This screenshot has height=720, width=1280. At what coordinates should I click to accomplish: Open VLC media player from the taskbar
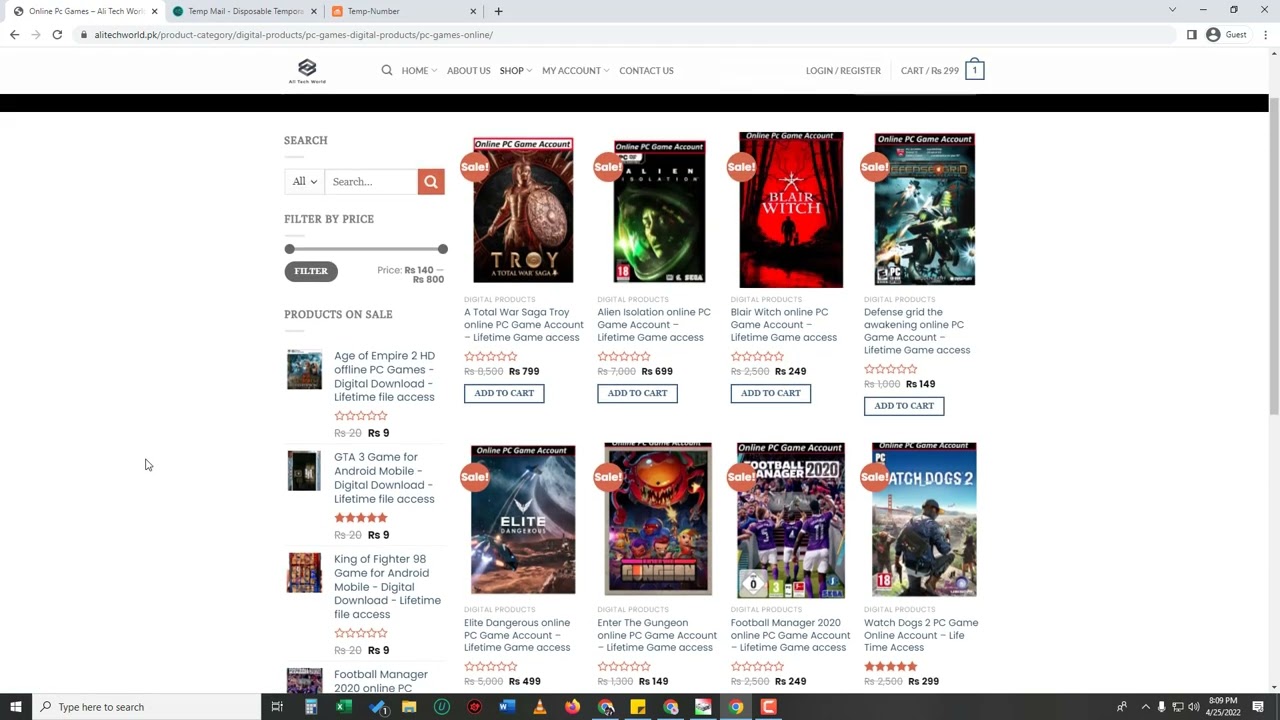540,707
